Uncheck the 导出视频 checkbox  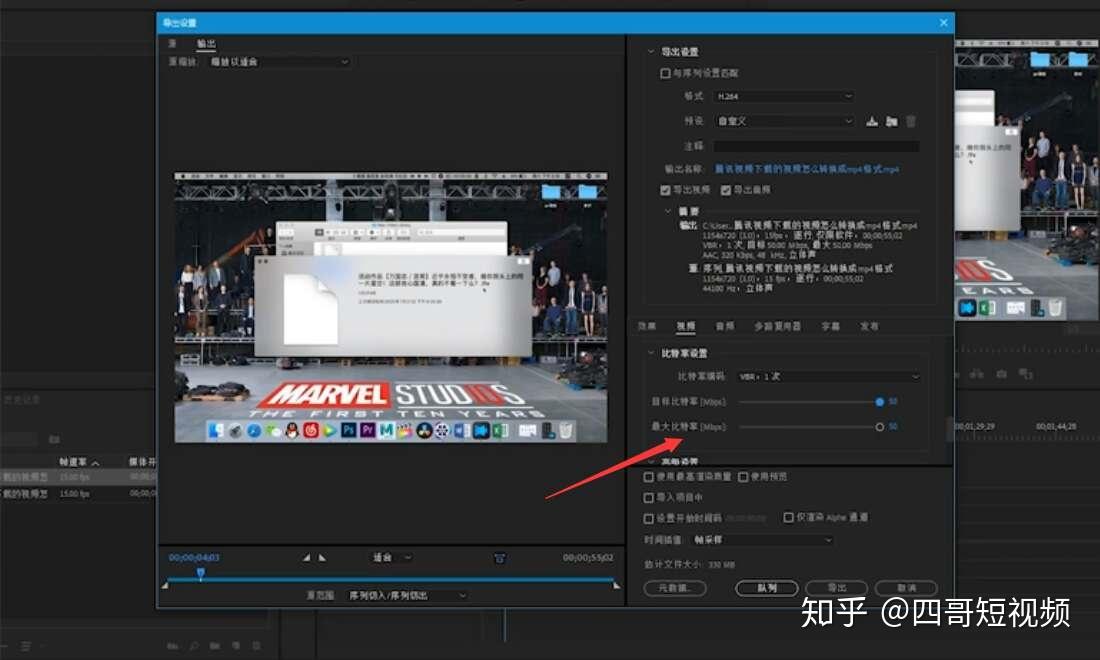[665, 190]
